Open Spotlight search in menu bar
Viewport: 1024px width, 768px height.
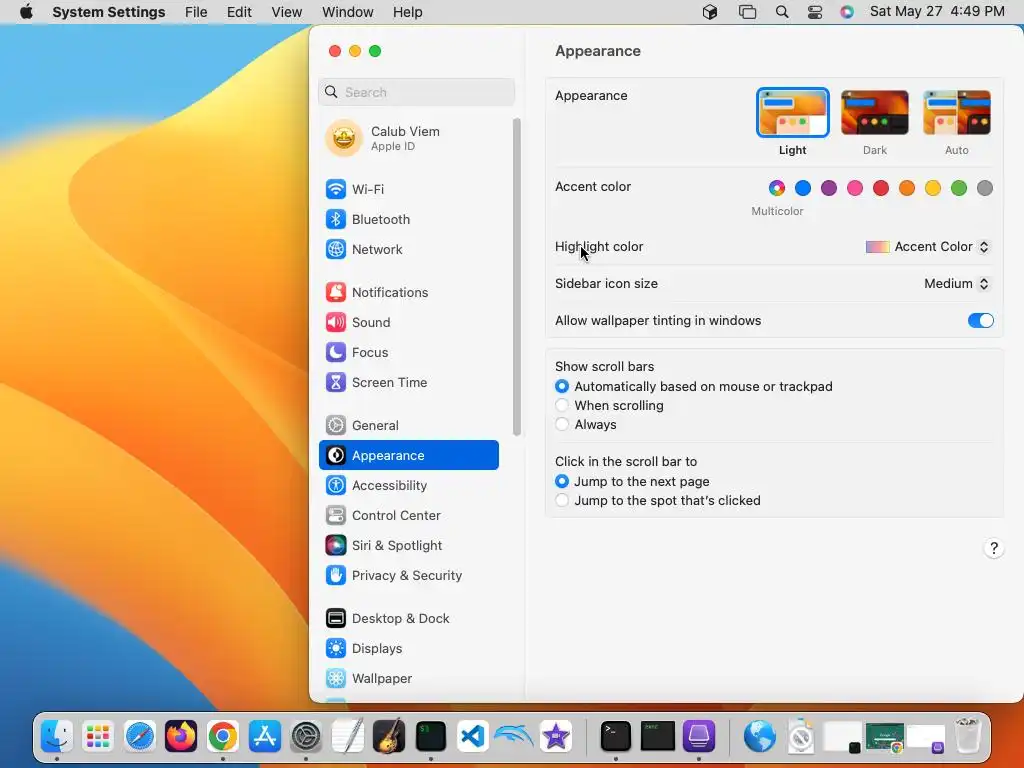coord(782,12)
